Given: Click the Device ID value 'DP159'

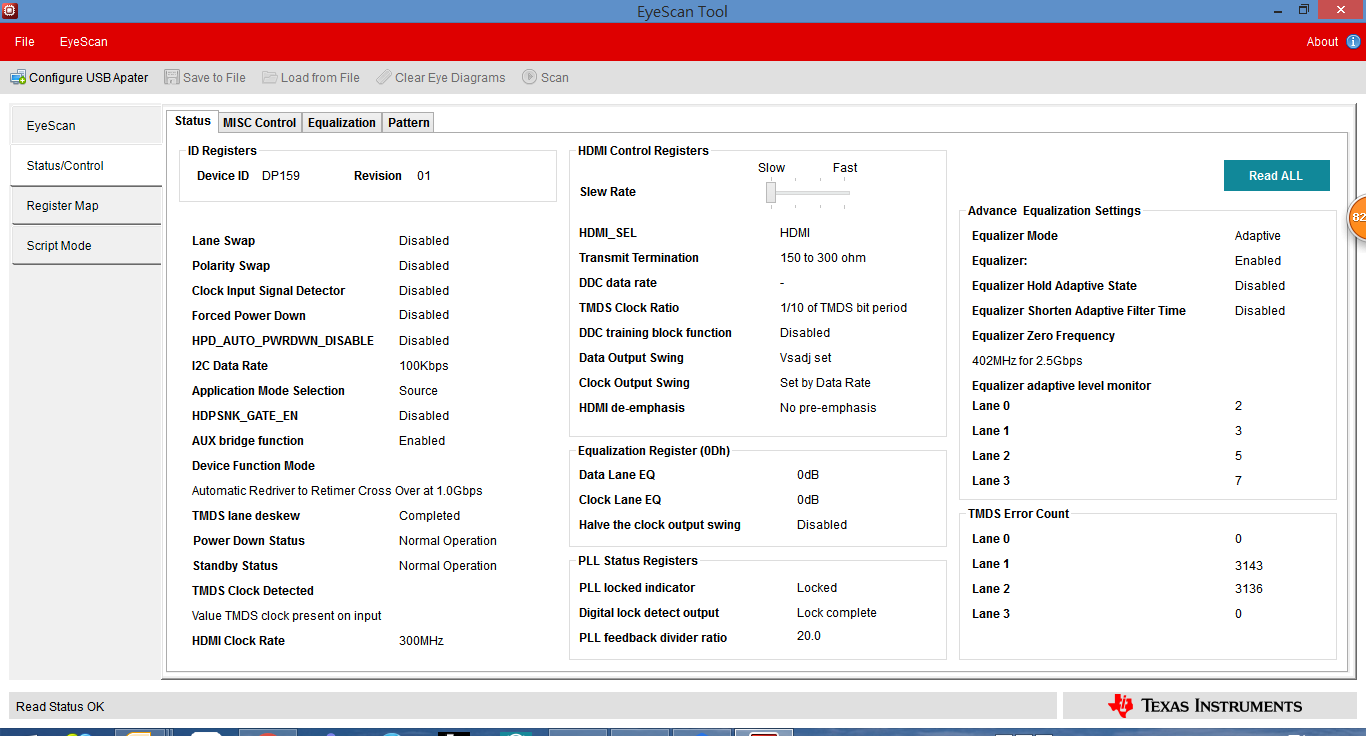Looking at the screenshot, I should 281,176.
